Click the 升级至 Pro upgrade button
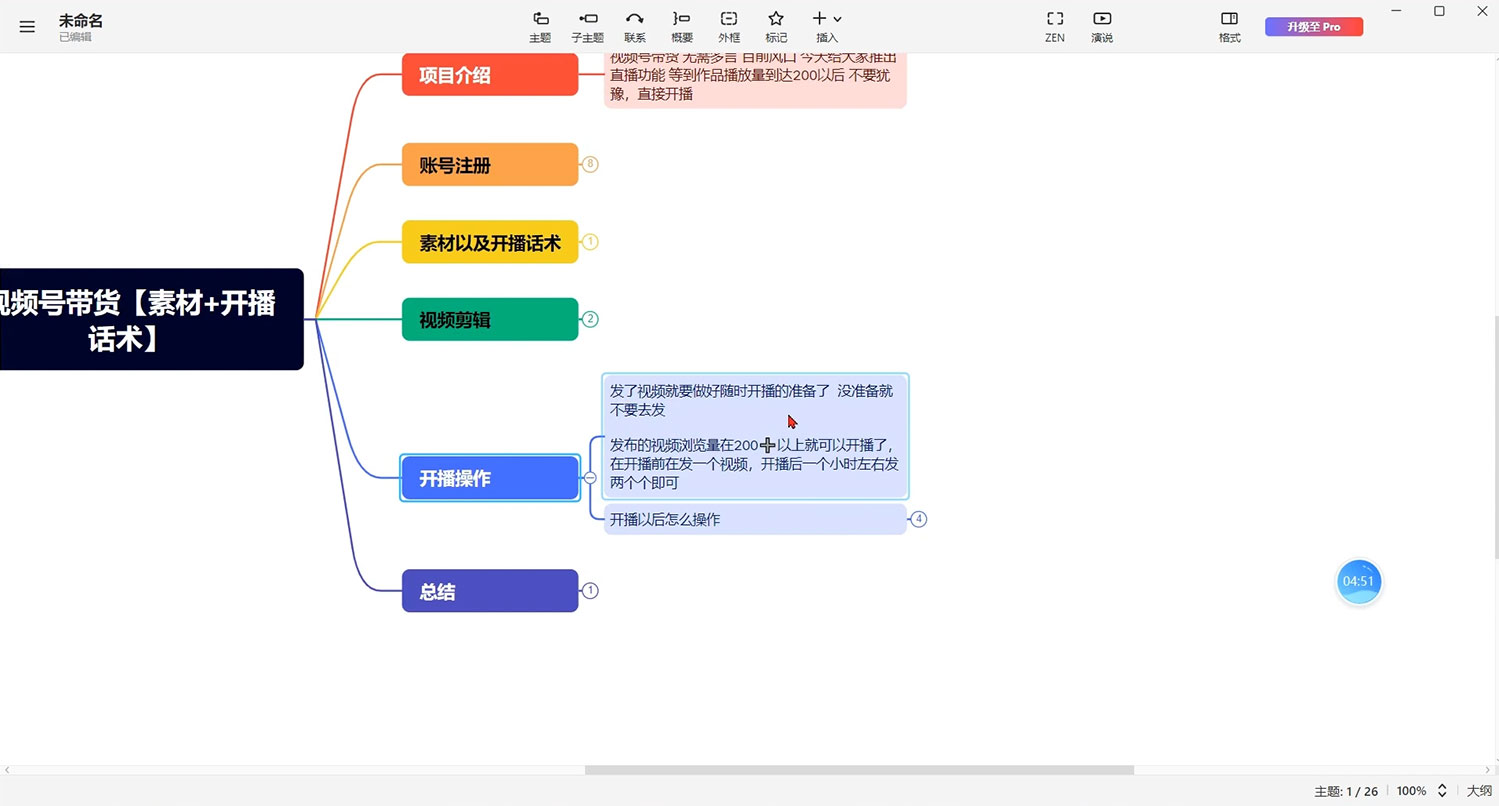Viewport: 1499px width, 806px height. (1313, 27)
